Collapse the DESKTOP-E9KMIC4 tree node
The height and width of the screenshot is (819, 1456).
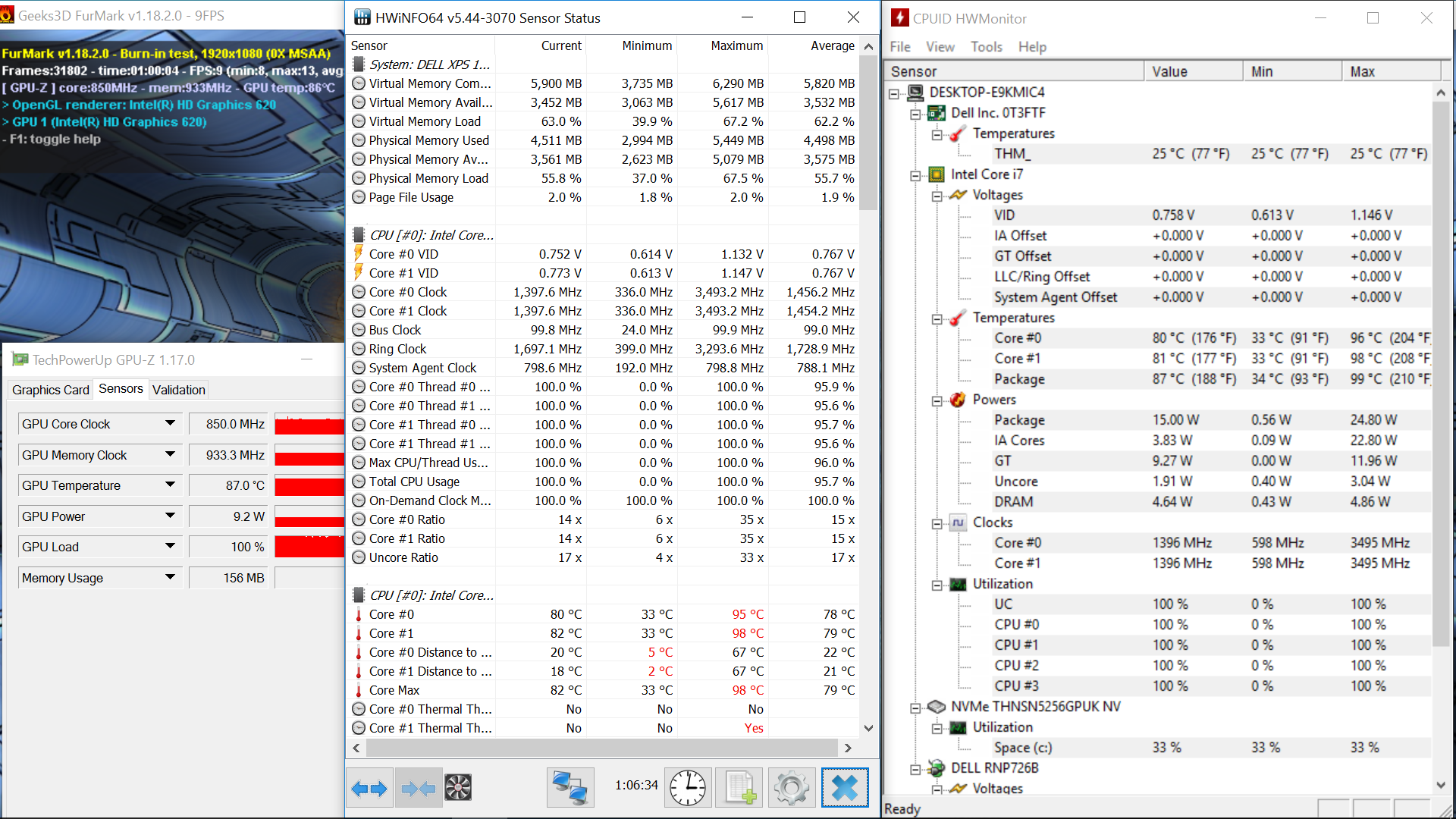tap(894, 93)
